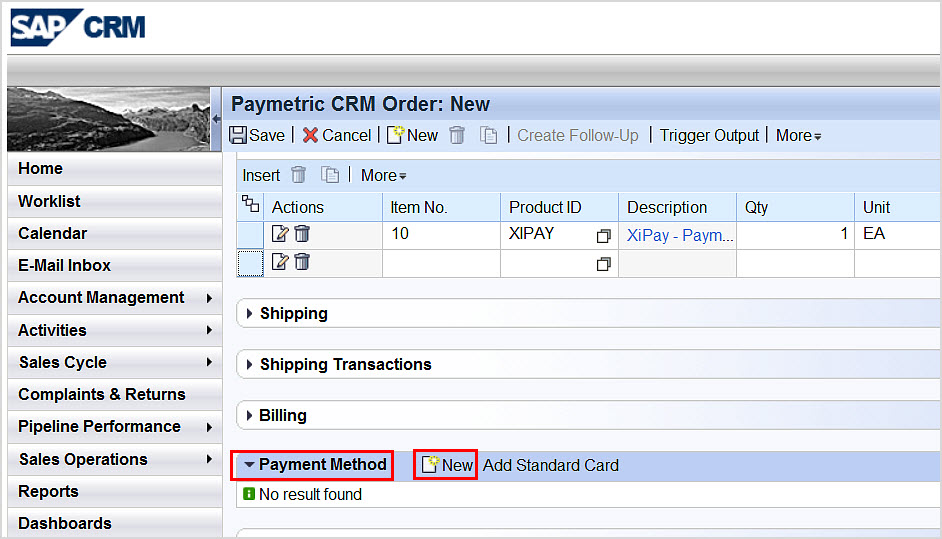Expand the Activities submenu arrow
The width and height of the screenshot is (942, 539).
(x=209, y=330)
